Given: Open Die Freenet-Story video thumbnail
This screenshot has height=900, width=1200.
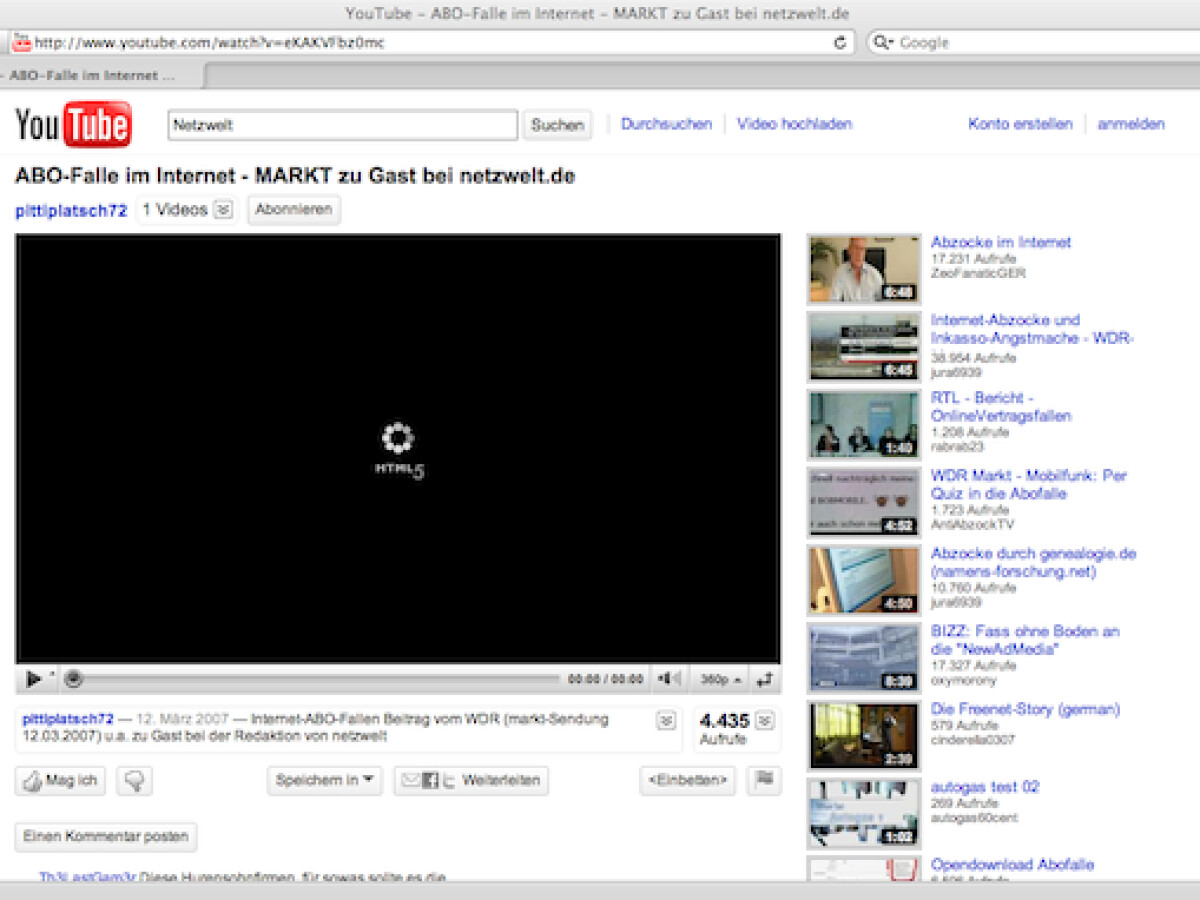Looking at the screenshot, I should coord(864,736).
